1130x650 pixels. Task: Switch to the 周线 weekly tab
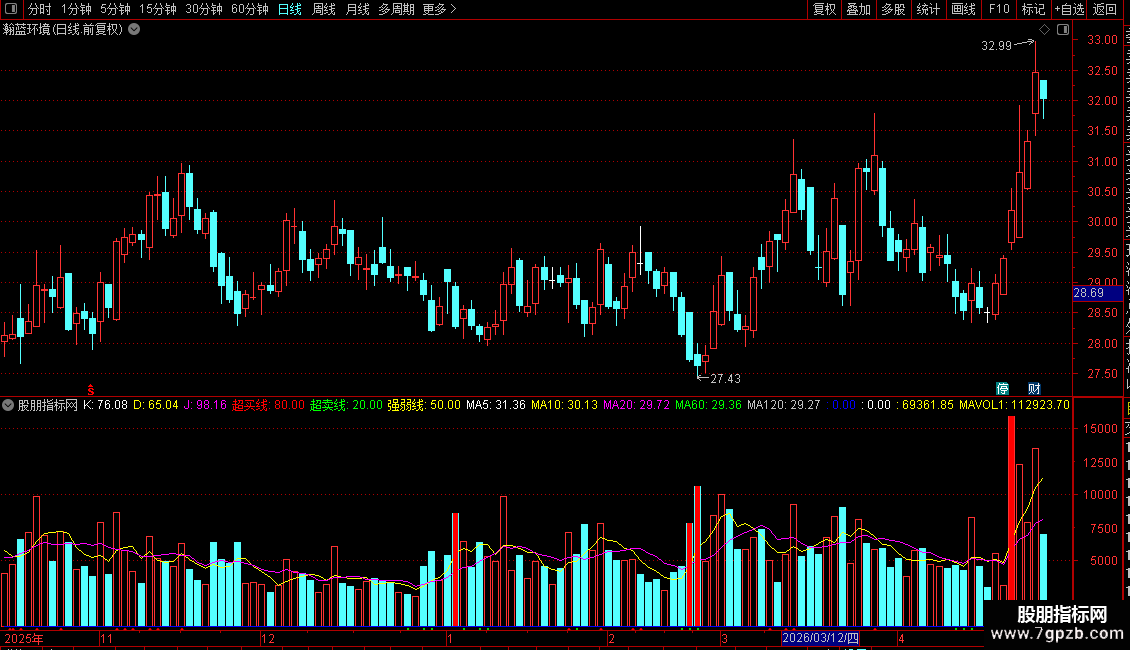[x=324, y=9]
